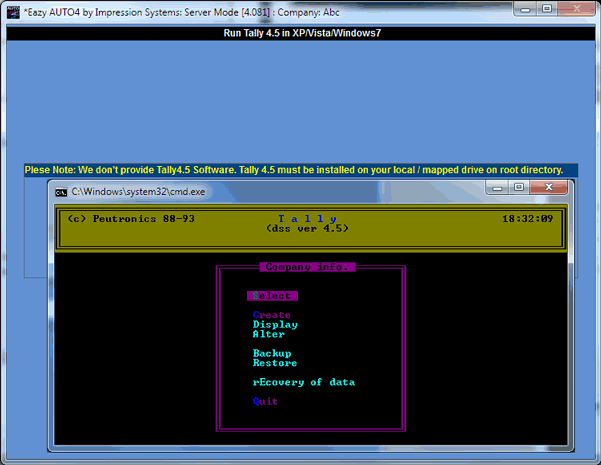Close the cmd.exe console window
This screenshot has height=465, width=601.
(x=548, y=187)
